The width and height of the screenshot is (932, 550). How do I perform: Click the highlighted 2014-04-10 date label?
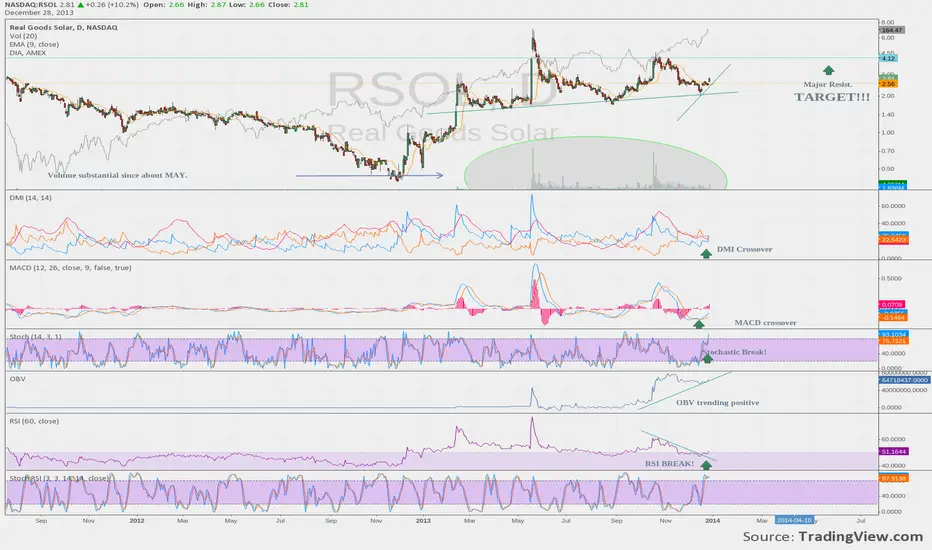pyautogui.click(x=794, y=520)
